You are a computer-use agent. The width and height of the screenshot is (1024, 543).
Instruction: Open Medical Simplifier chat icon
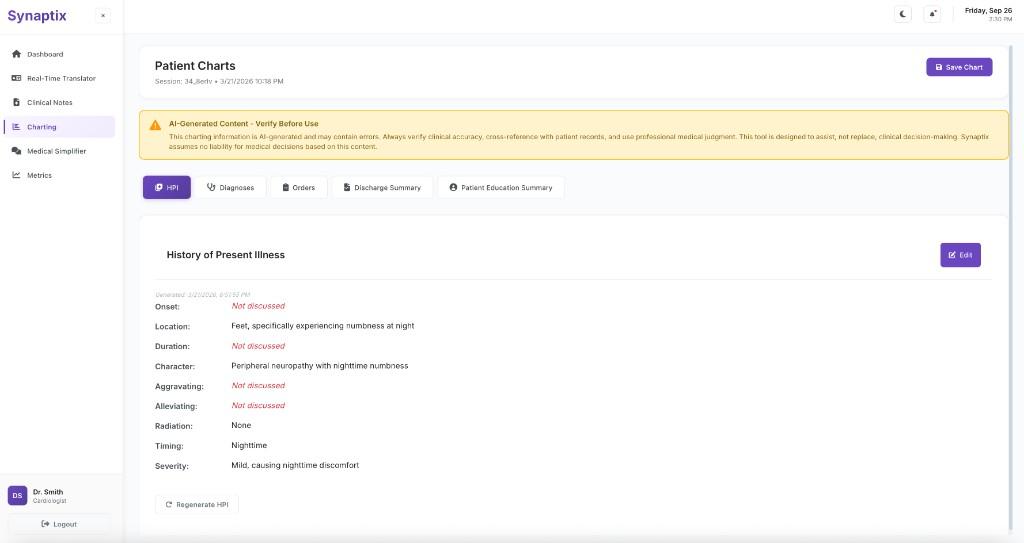16,151
